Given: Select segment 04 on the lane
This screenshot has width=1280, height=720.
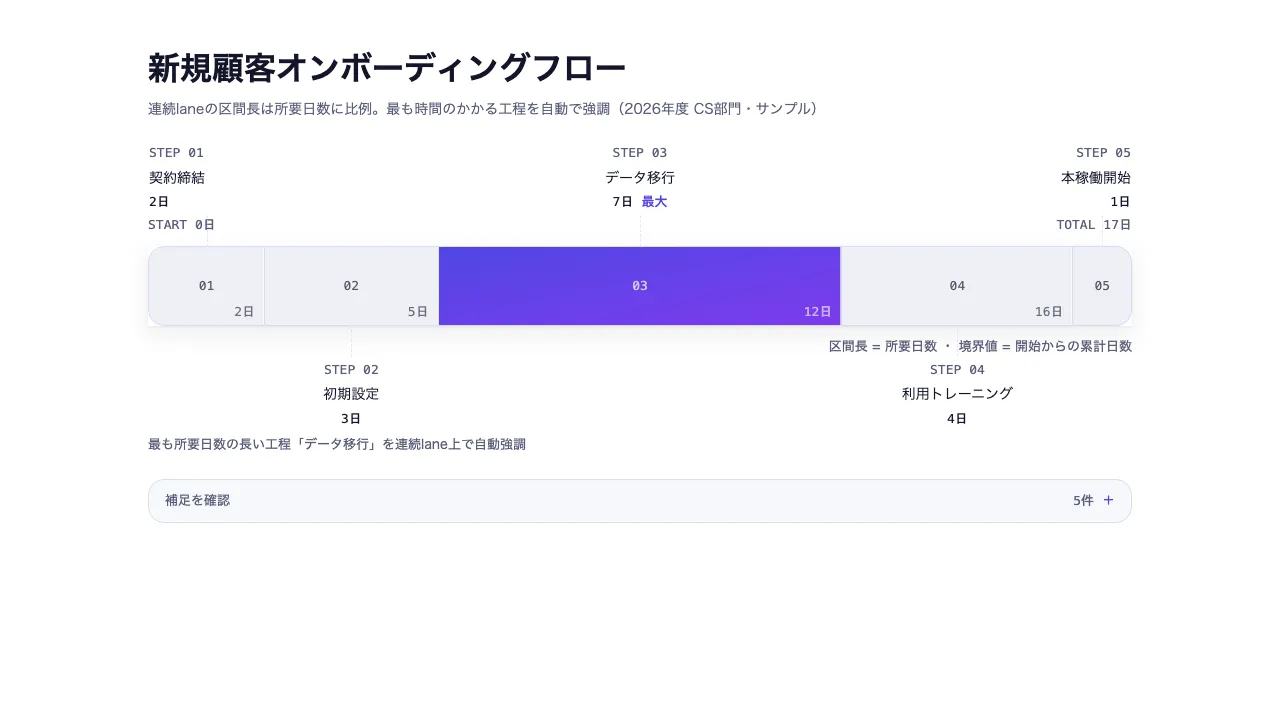Looking at the screenshot, I should click(x=957, y=286).
